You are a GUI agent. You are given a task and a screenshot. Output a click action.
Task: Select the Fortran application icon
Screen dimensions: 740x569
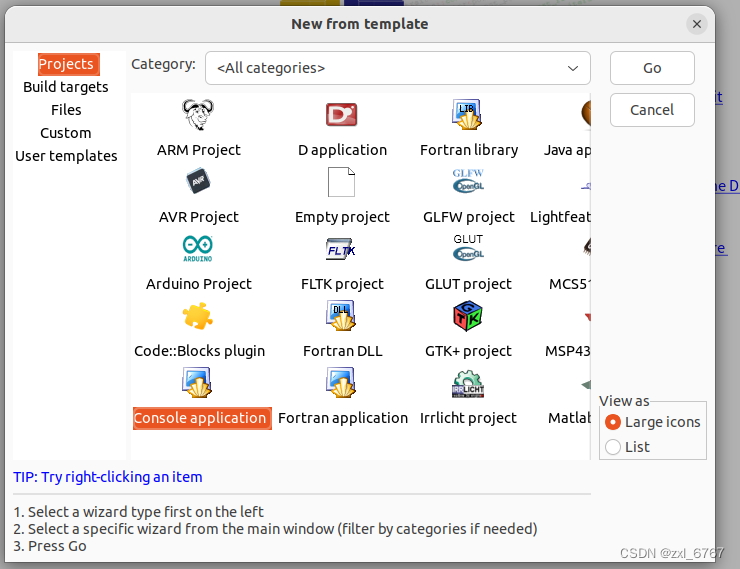tap(341, 383)
